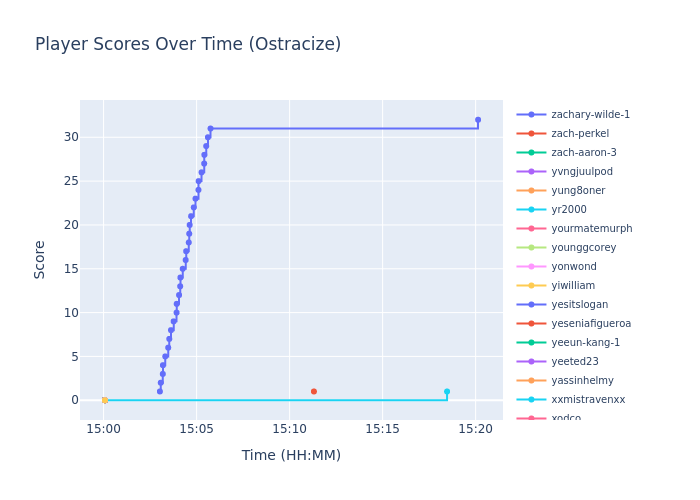Click the younggcorey light green legend marker
Screen dimensions: 700x500
pos(531,248)
